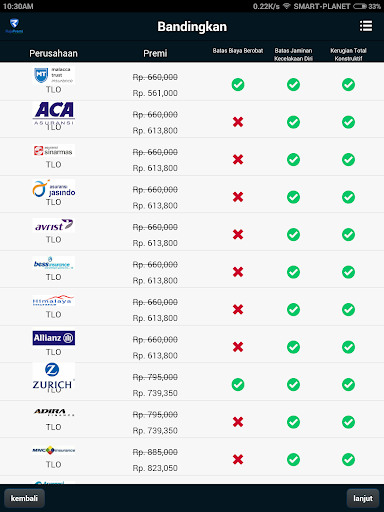Pick the Jasindo insurance logo

[54, 188]
